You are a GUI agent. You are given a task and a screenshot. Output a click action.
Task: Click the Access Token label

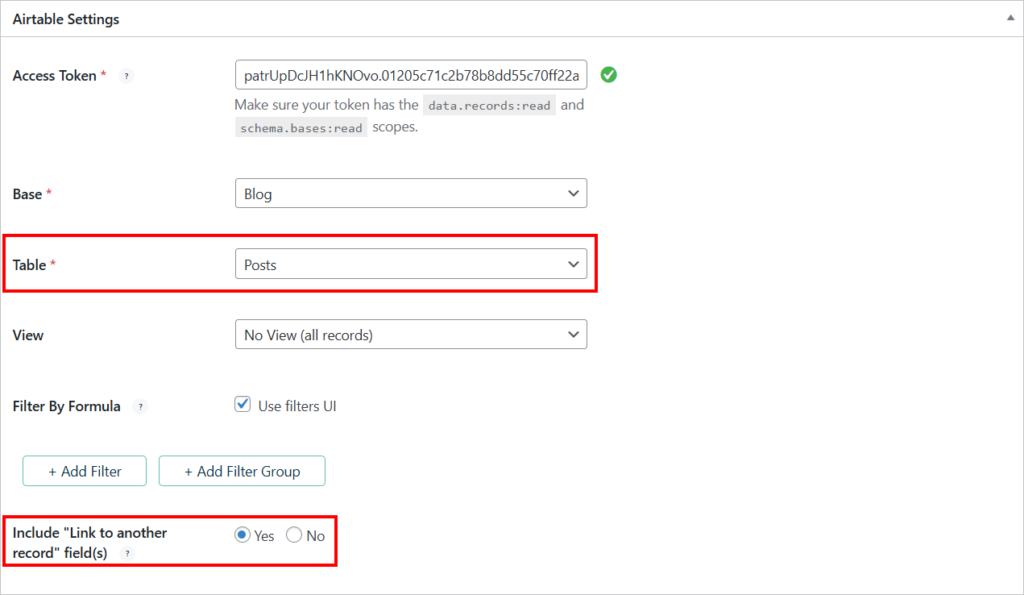[x=55, y=76]
